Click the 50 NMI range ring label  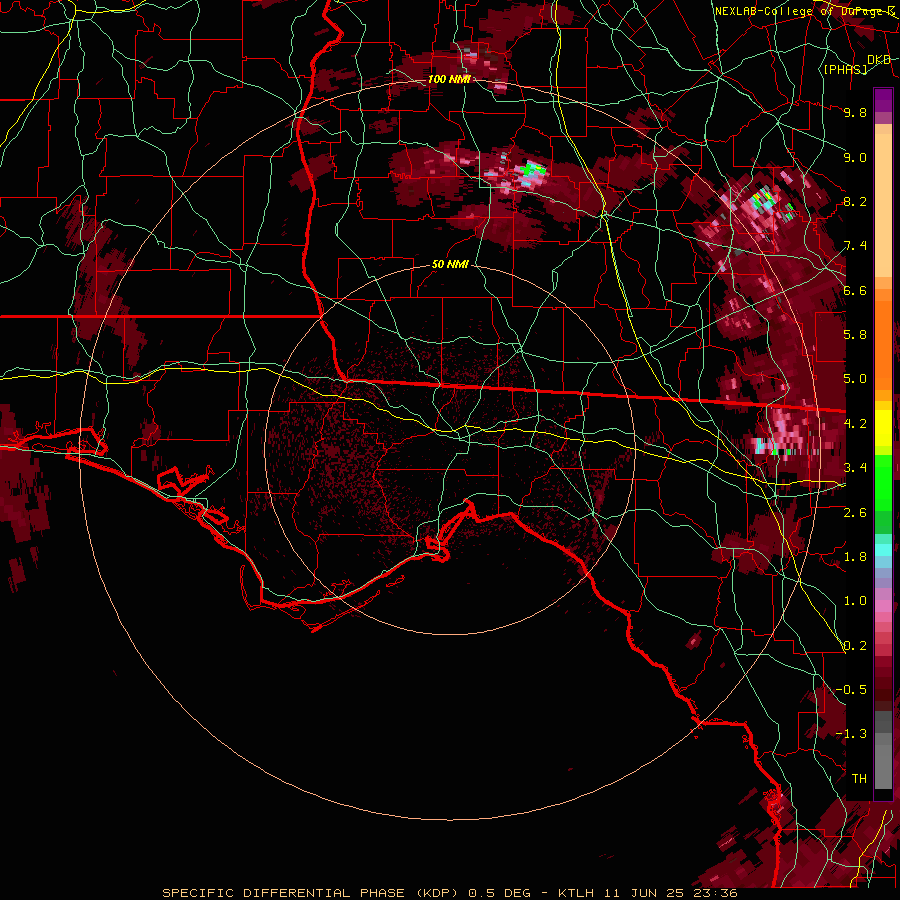pyautogui.click(x=451, y=265)
